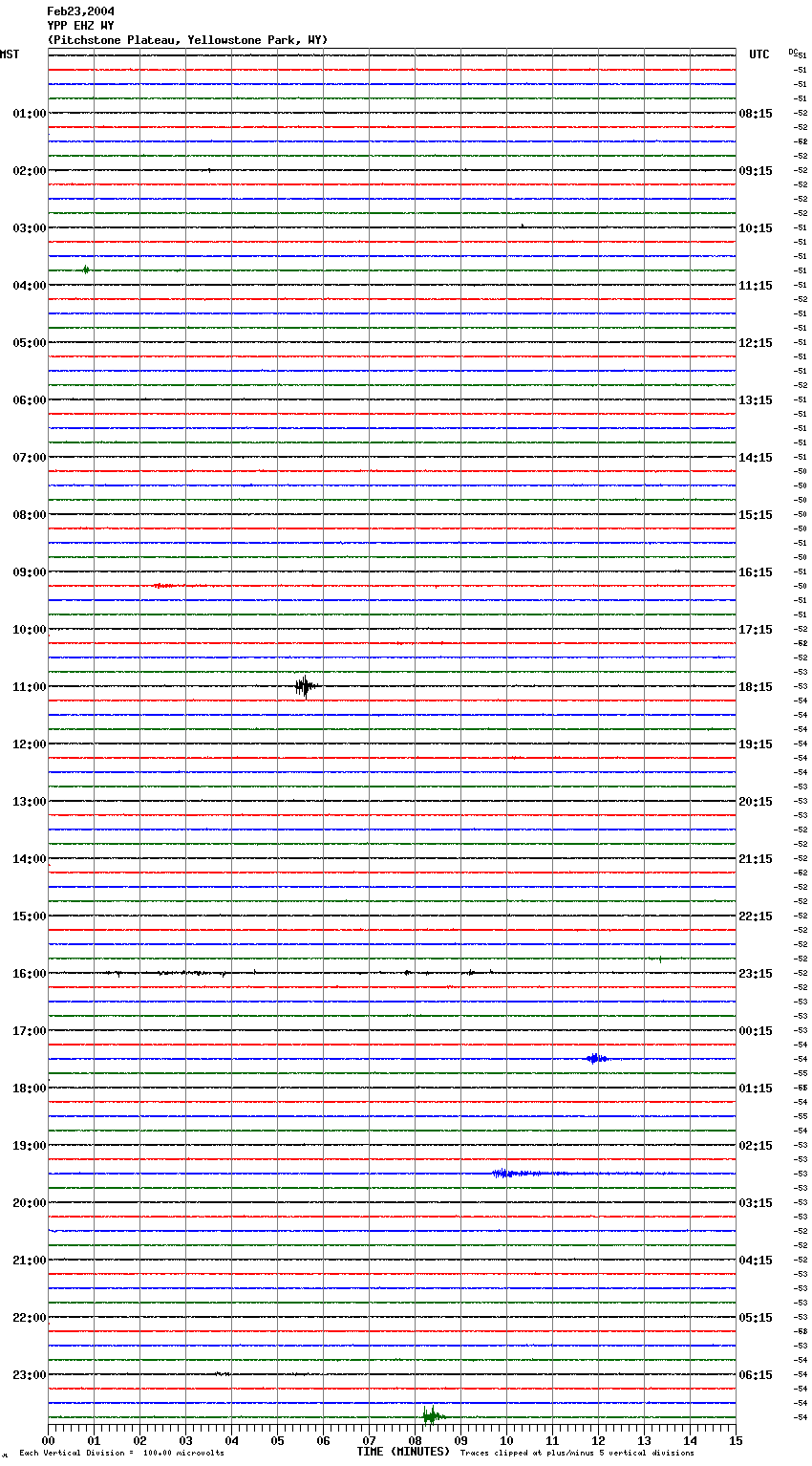
Task: Click the 'MST' time zone label
Action: click(x=10, y=54)
